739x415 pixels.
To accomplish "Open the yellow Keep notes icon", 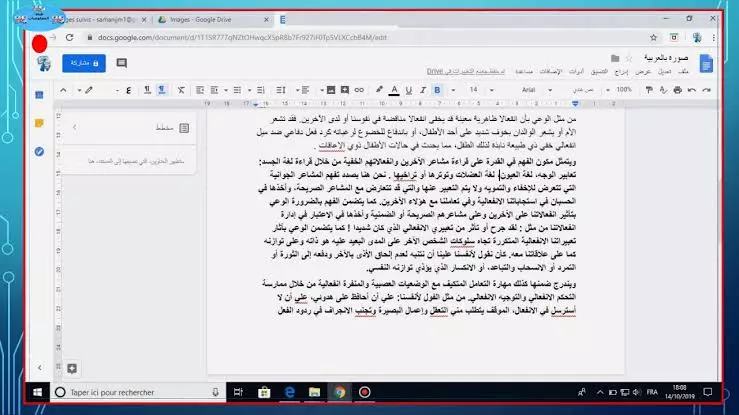I will click(39, 123).
